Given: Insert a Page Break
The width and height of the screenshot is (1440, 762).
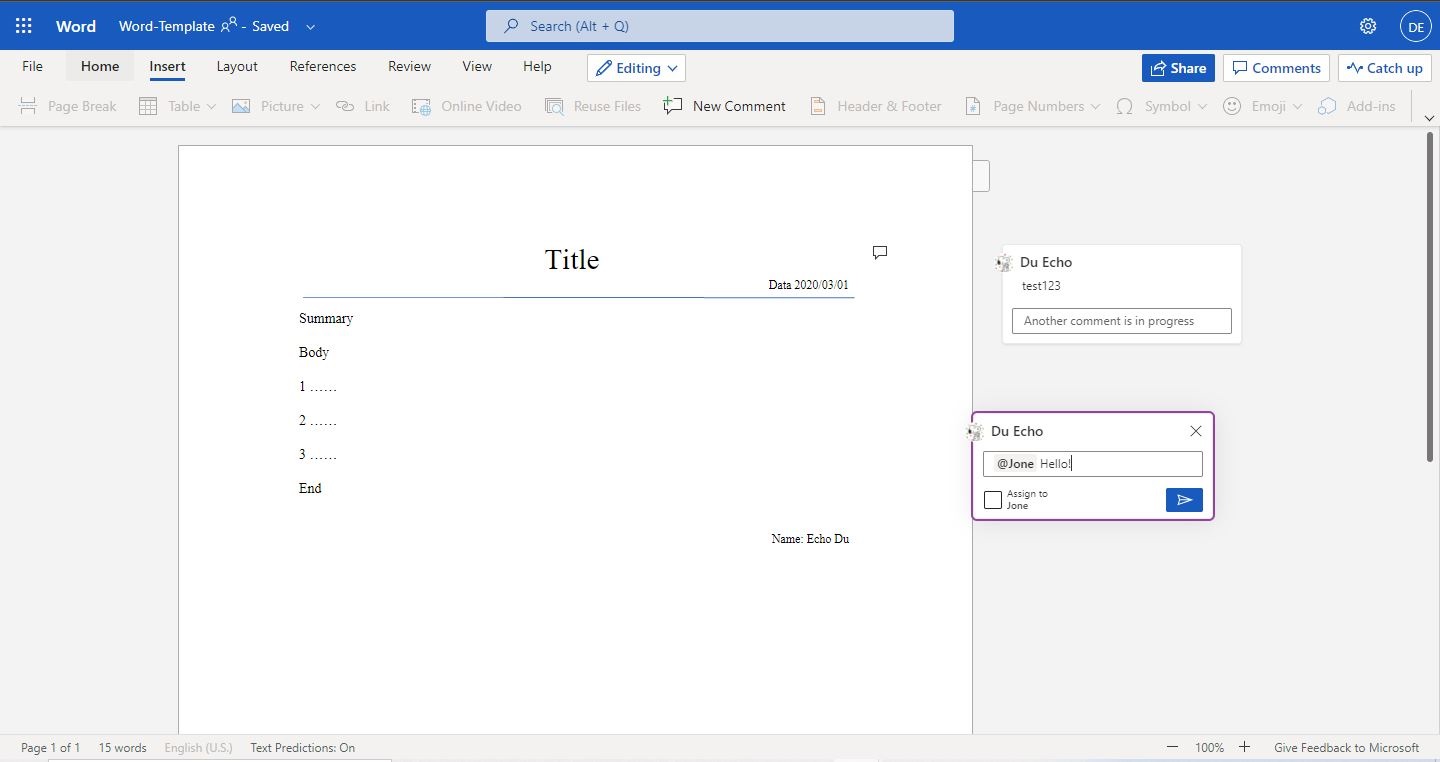Looking at the screenshot, I should coord(67,106).
